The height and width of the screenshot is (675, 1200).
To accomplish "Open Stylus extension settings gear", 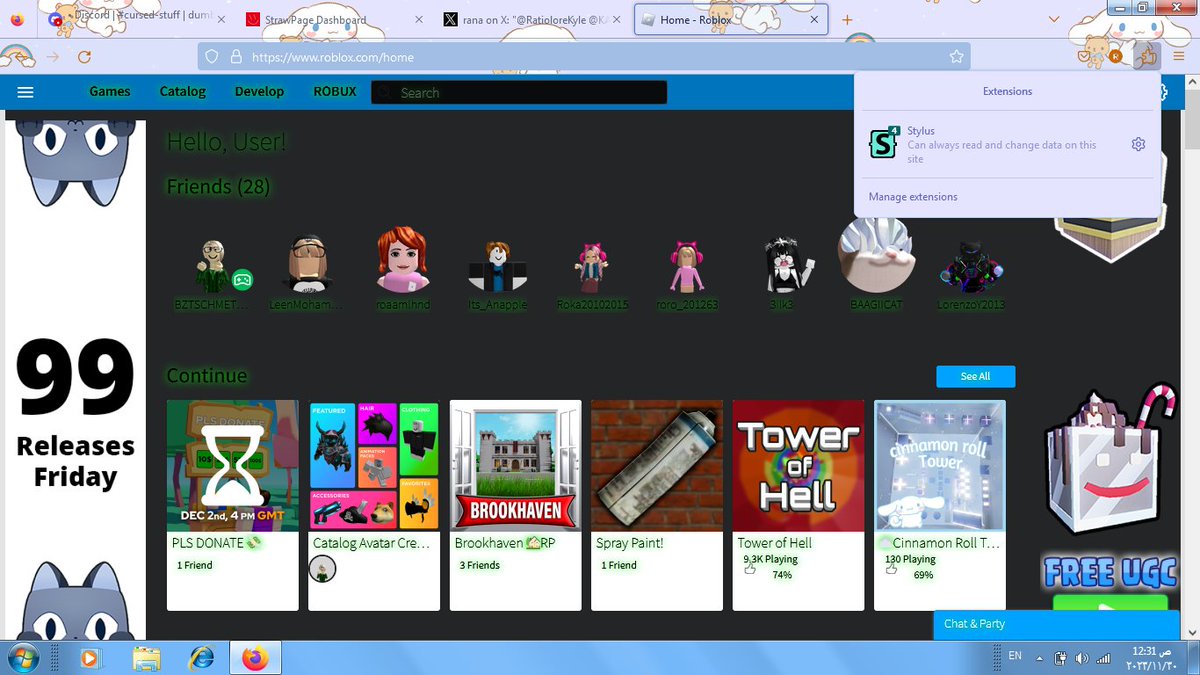I will (1138, 144).
